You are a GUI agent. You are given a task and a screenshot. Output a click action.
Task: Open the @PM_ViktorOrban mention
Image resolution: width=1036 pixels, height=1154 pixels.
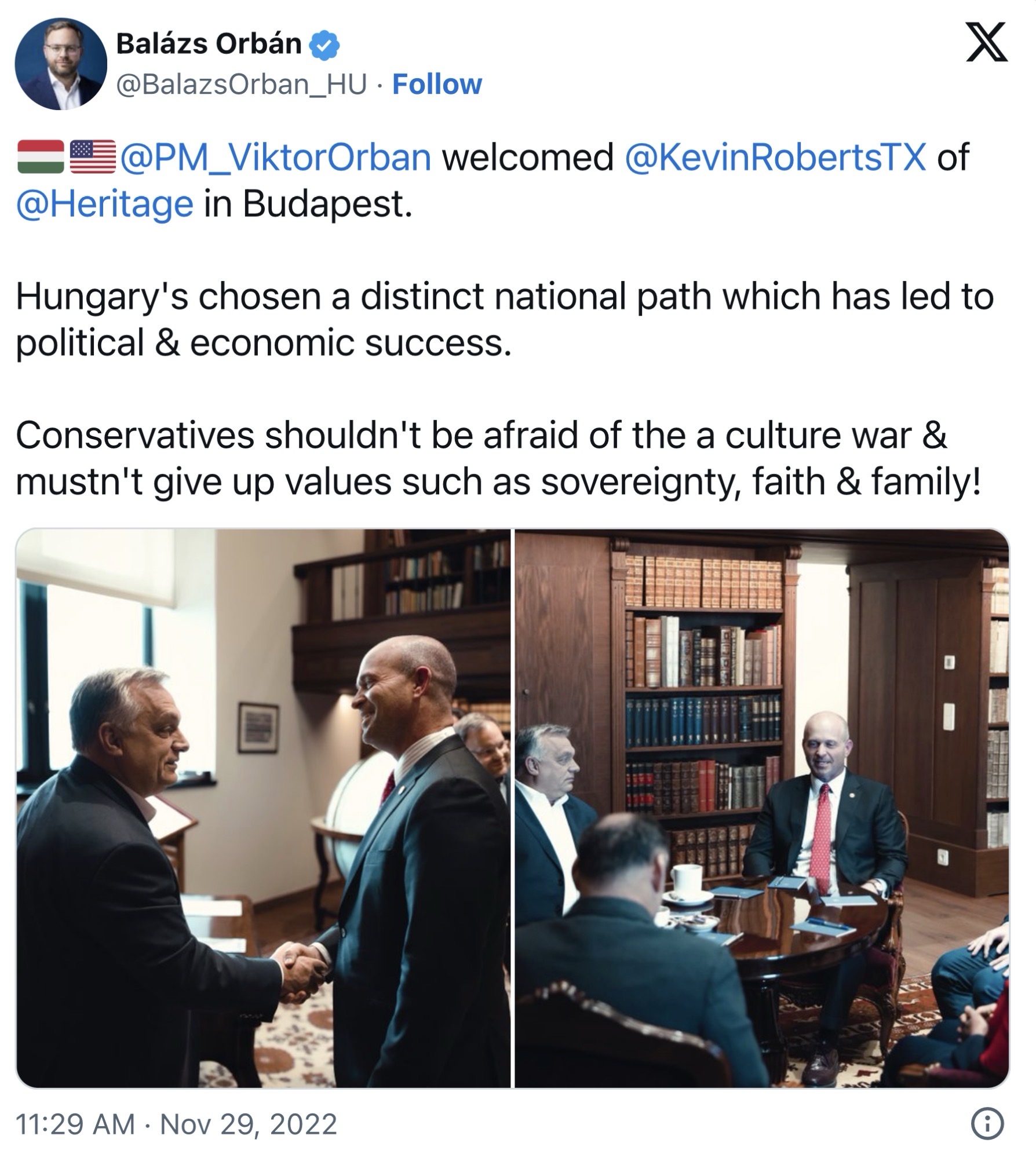click(276, 158)
